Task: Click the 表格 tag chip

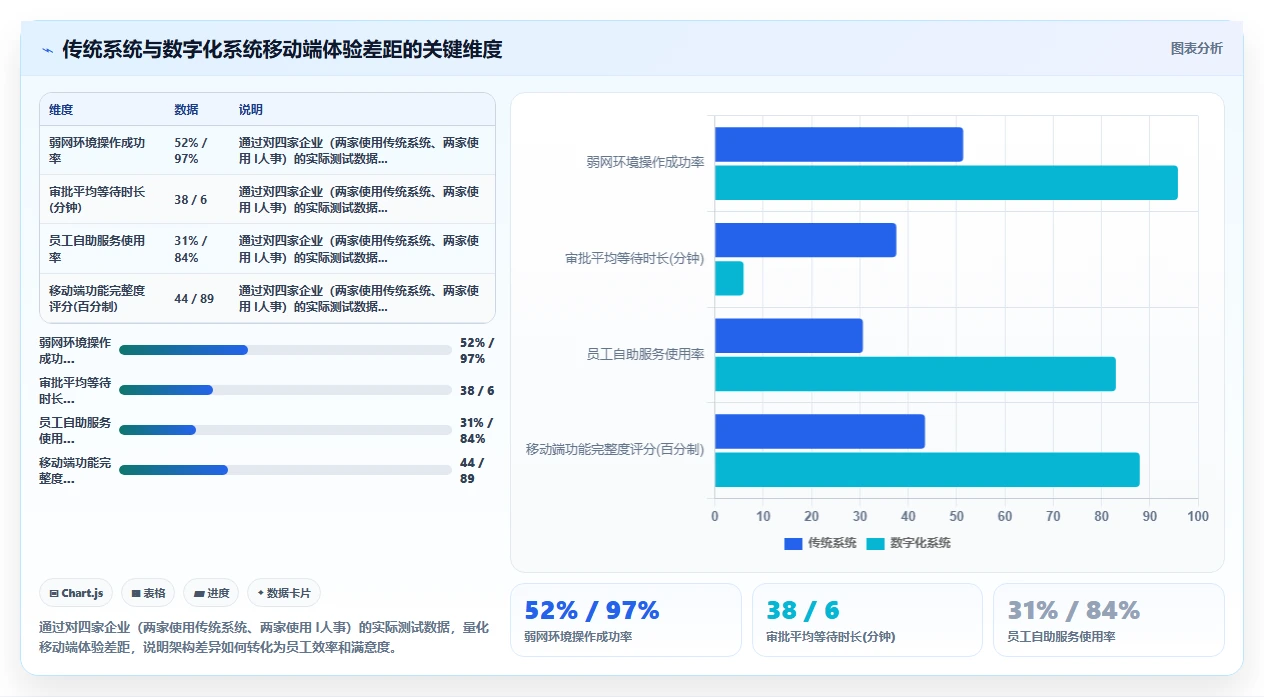Action: click(x=148, y=593)
